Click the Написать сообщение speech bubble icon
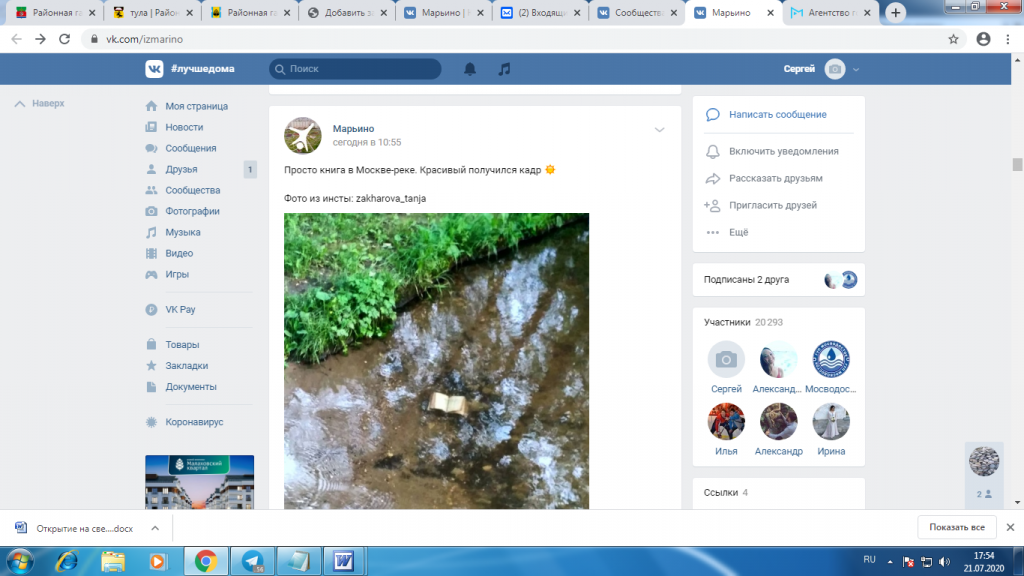 pyautogui.click(x=712, y=114)
